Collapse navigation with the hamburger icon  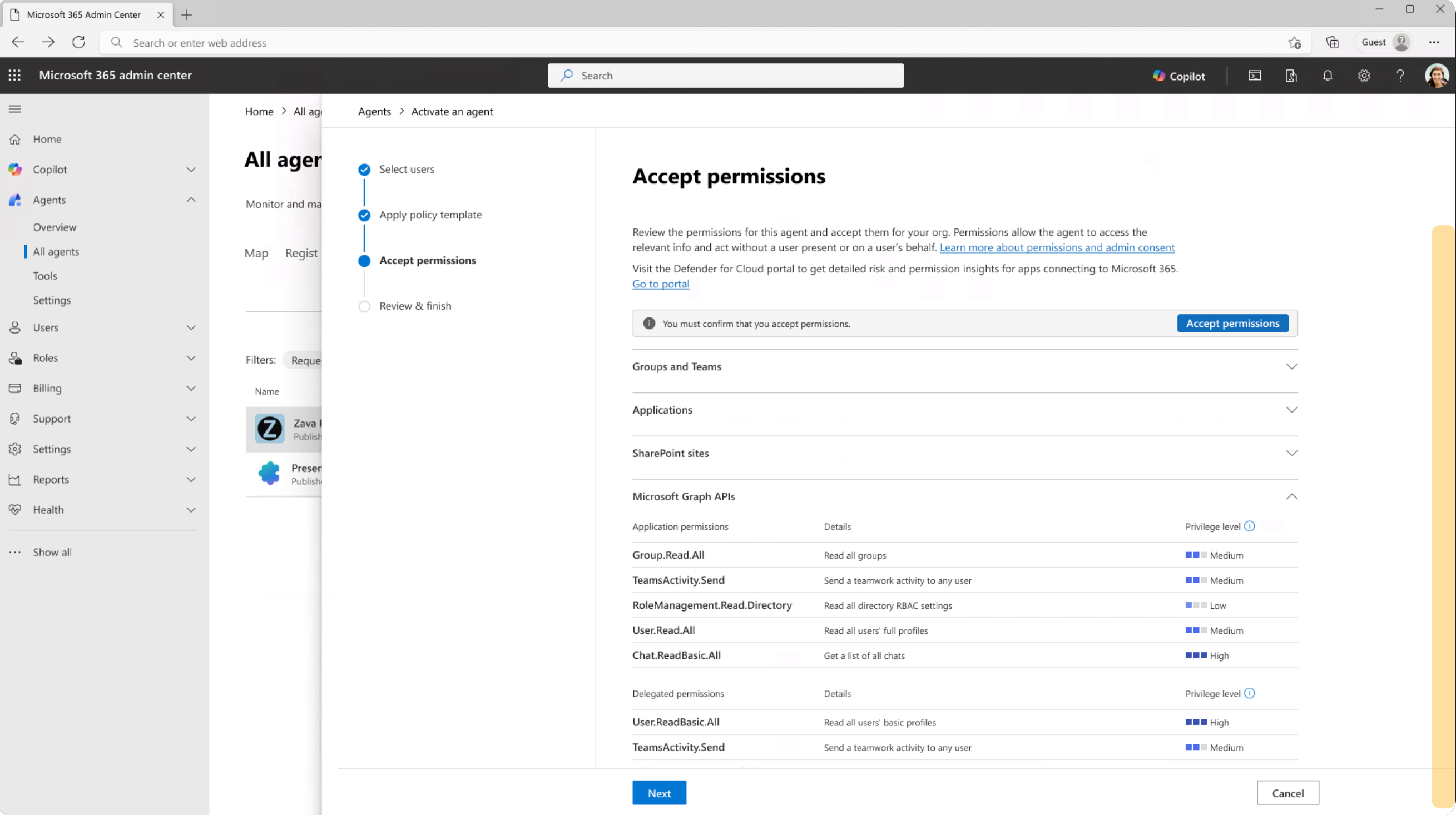[x=15, y=109]
